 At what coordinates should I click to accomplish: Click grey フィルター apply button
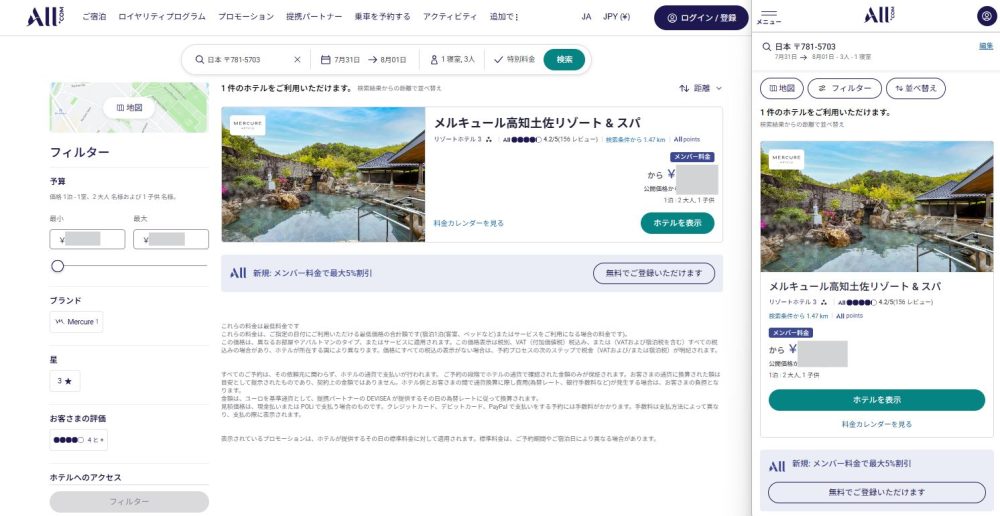tap(129, 501)
